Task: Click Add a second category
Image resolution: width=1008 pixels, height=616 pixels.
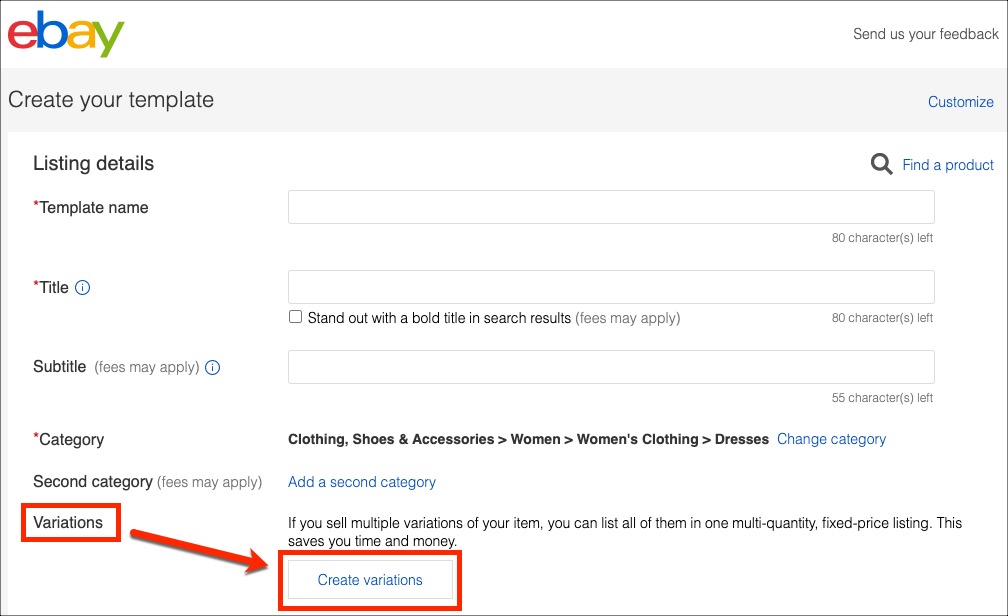Action: coord(362,482)
